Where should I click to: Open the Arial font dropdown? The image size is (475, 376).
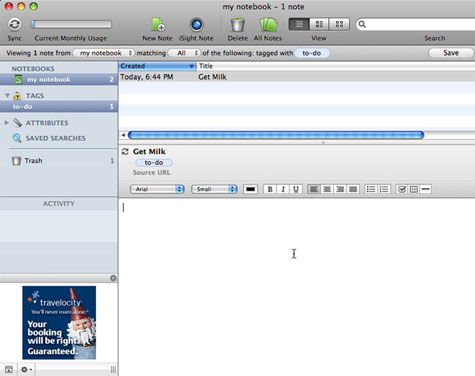pyautogui.click(x=157, y=189)
